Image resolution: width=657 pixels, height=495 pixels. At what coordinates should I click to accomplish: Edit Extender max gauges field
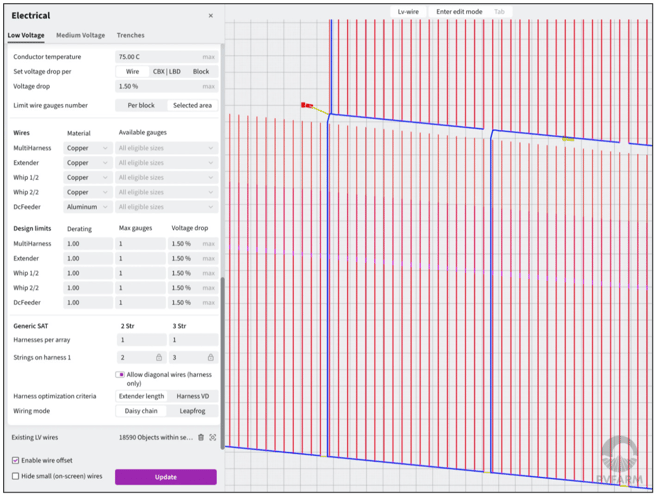pos(140,258)
